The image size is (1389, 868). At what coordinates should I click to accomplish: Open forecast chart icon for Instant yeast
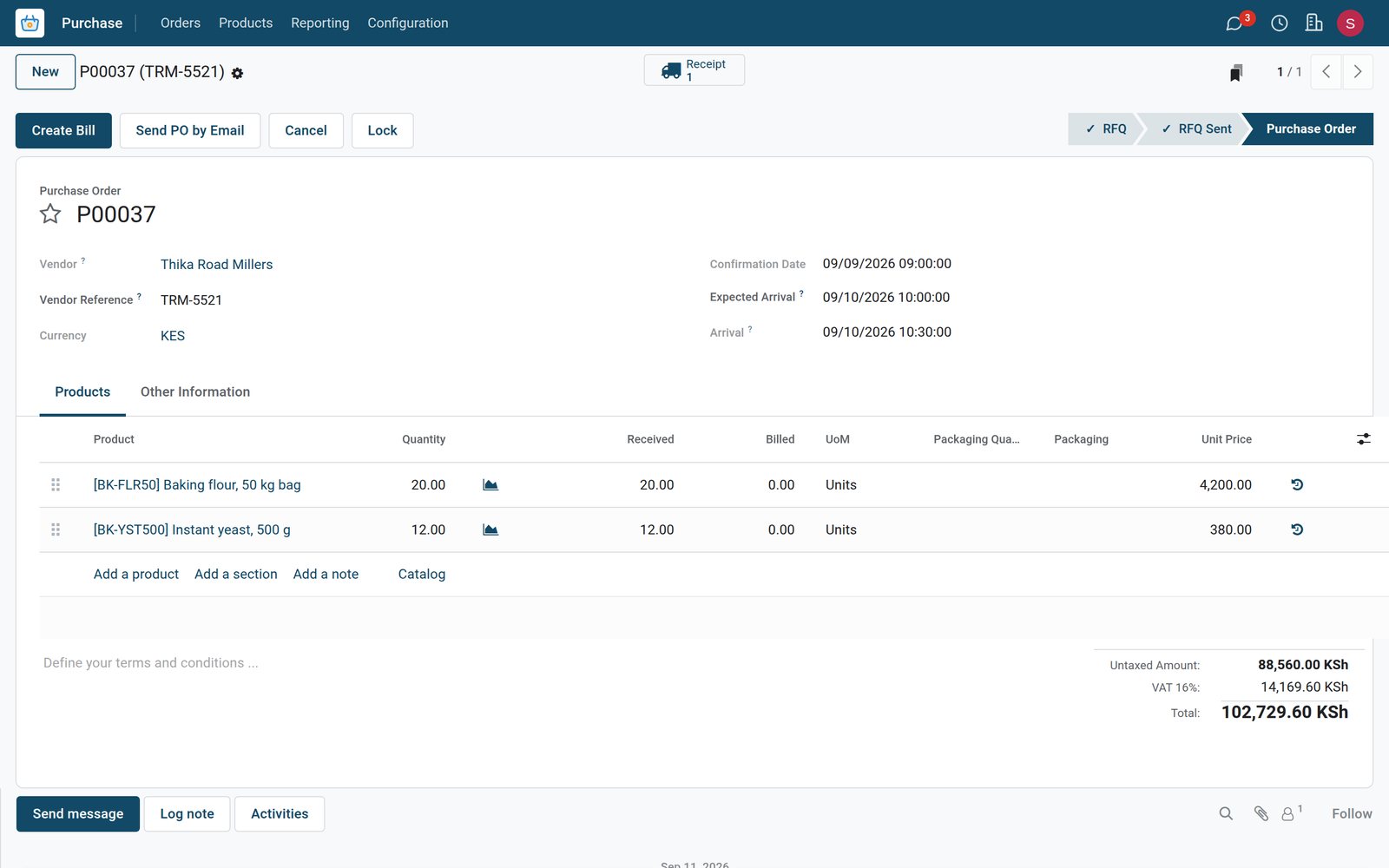[x=490, y=529]
